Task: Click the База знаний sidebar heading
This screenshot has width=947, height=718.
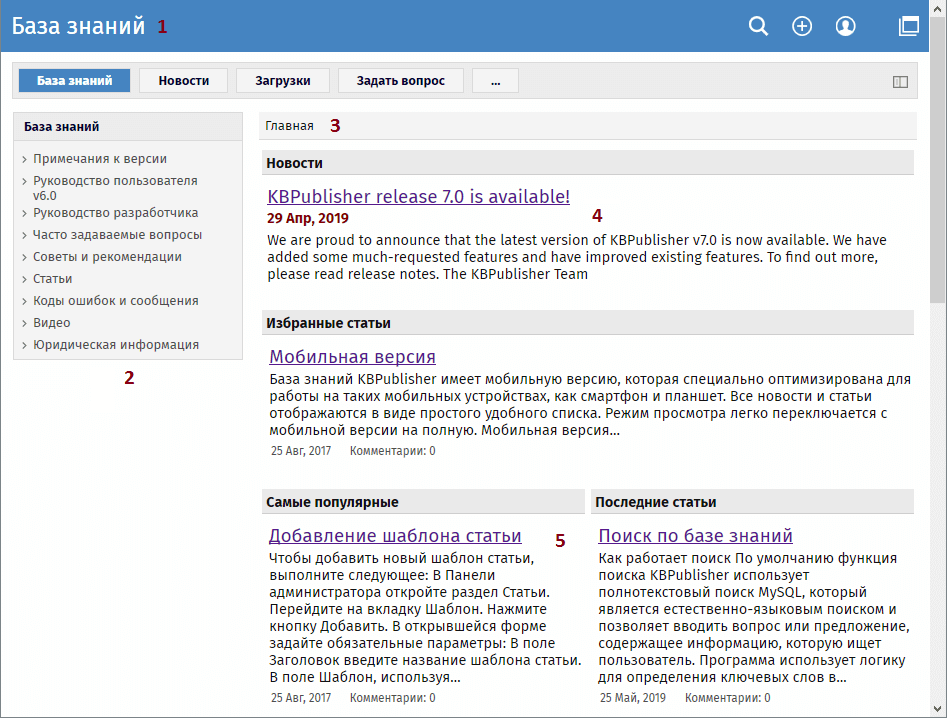Action: point(62,127)
